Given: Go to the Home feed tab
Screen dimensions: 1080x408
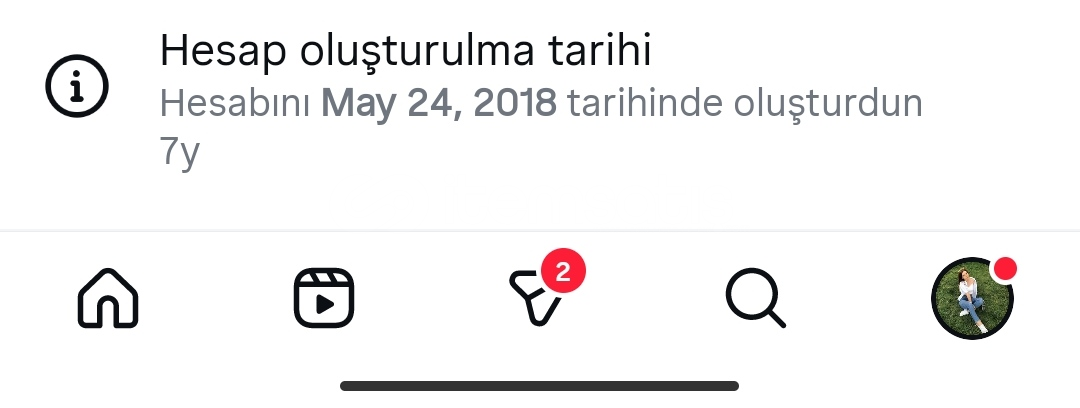Looking at the screenshot, I should [x=108, y=298].
